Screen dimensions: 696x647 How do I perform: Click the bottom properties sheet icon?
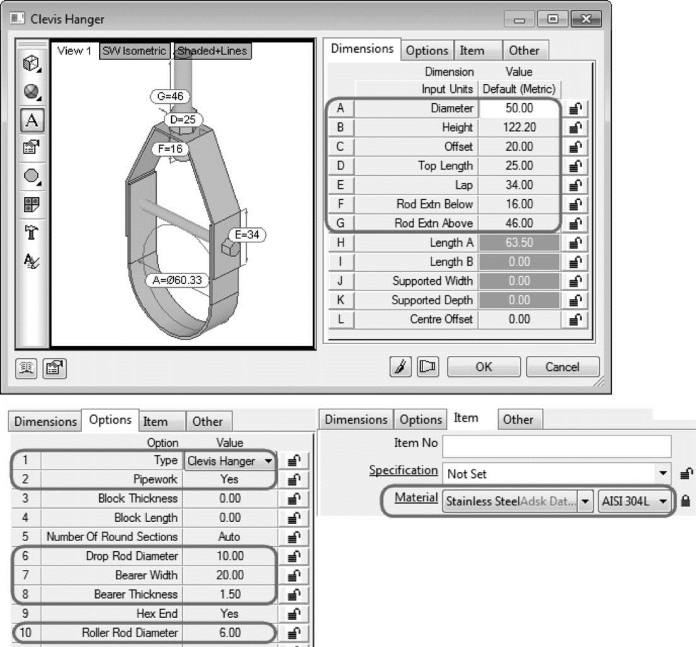[x=55, y=368]
